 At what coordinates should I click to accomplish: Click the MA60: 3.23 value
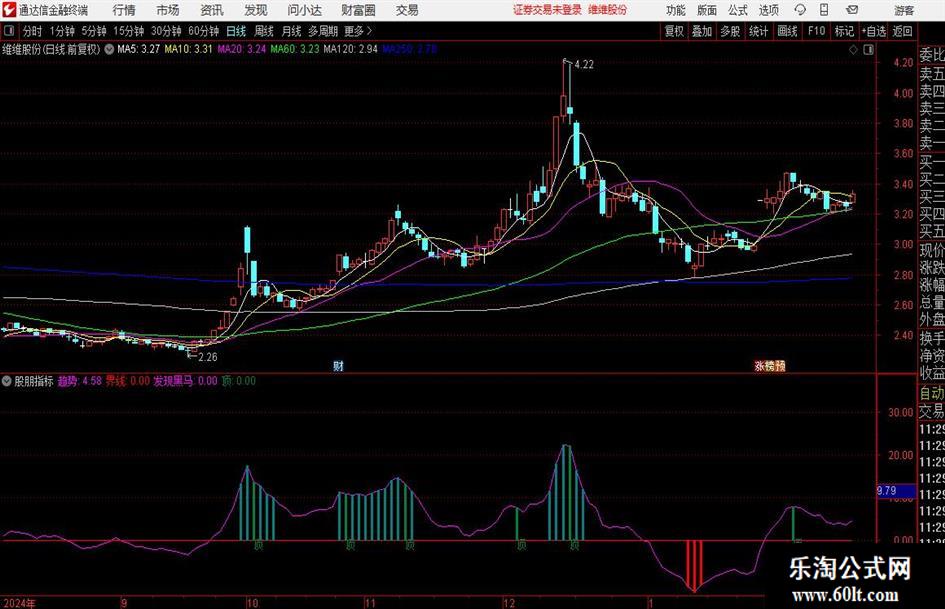(295, 49)
